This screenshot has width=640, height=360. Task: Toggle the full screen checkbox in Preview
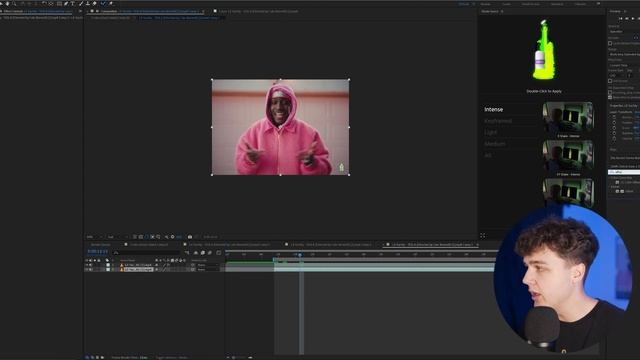pos(610,81)
